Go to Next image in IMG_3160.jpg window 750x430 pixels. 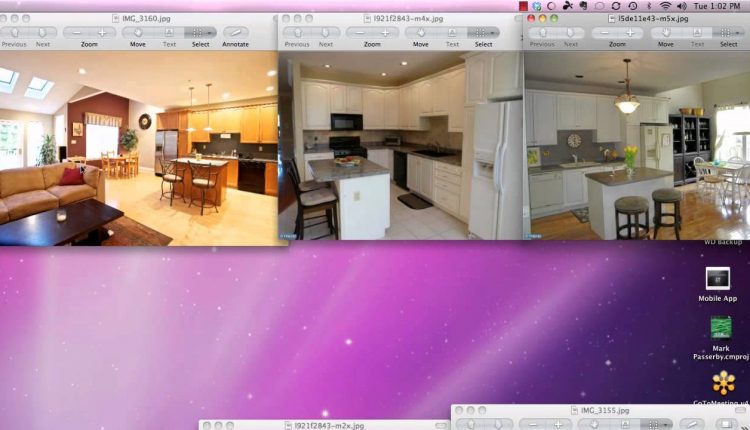(x=43, y=33)
